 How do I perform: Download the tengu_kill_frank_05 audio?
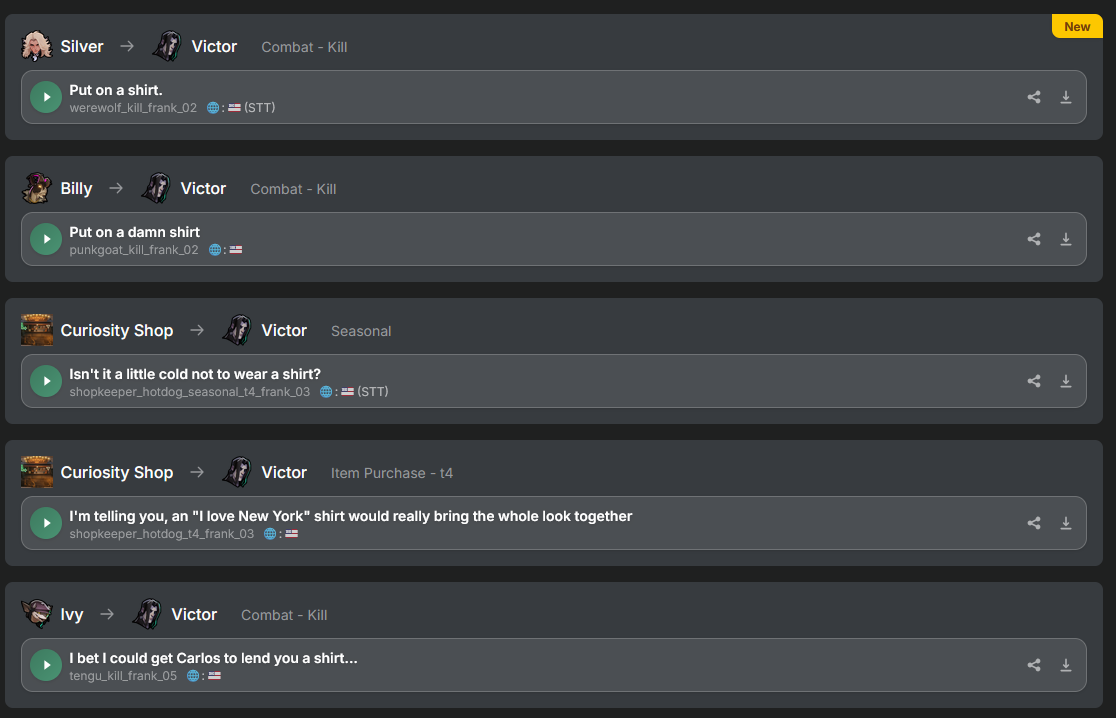(1065, 665)
